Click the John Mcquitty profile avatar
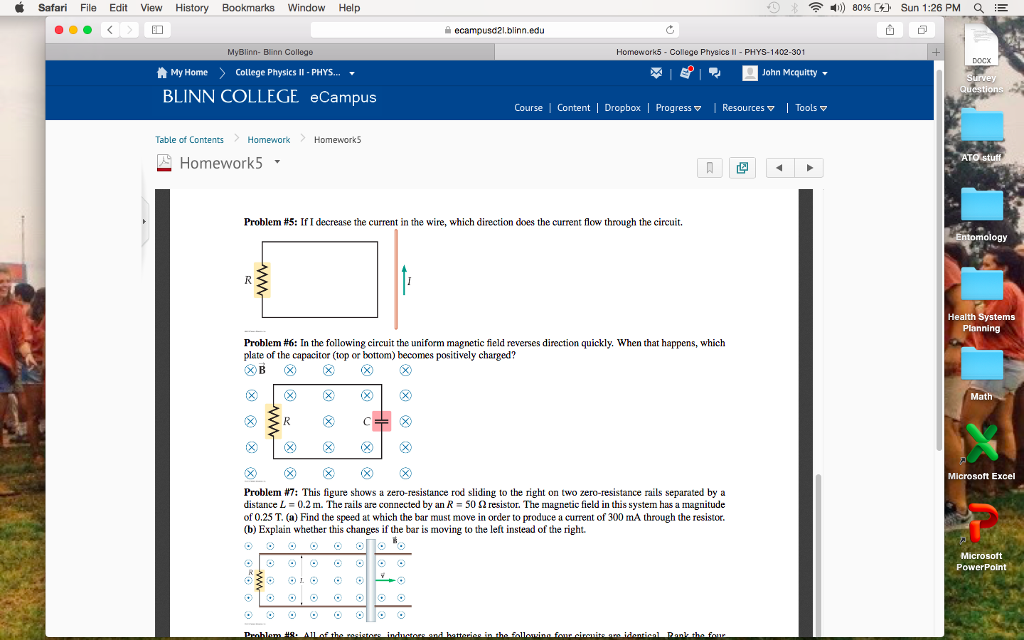 coord(750,72)
